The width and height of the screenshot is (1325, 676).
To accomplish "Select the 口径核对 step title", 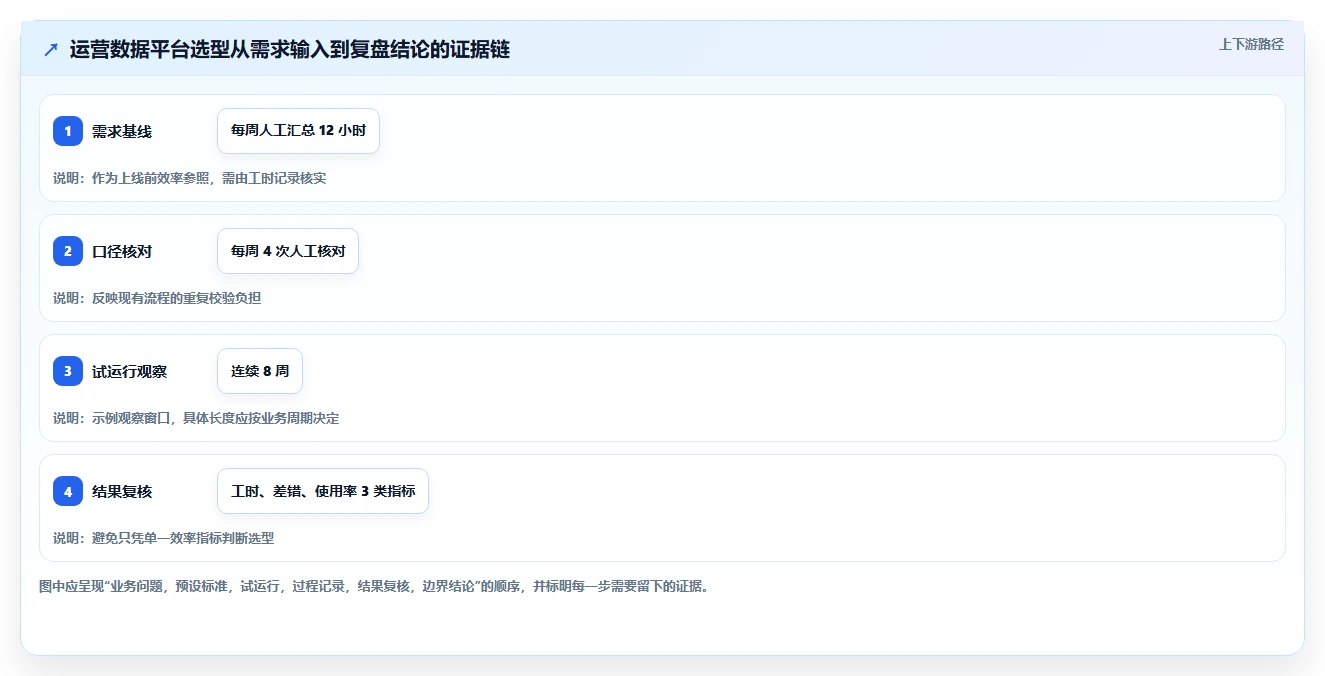I will point(122,251).
